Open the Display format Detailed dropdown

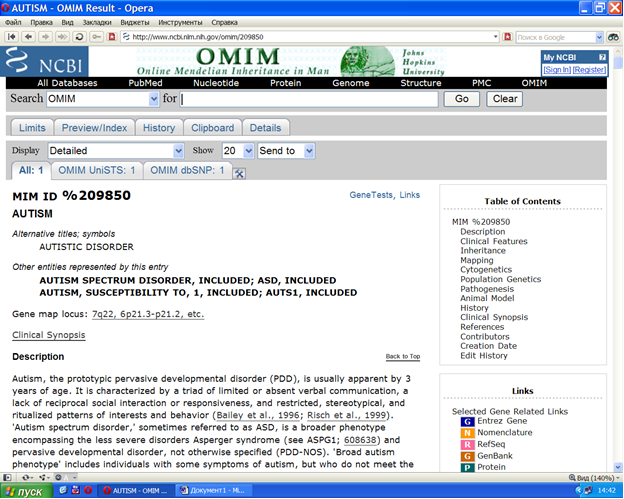coord(179,151)
